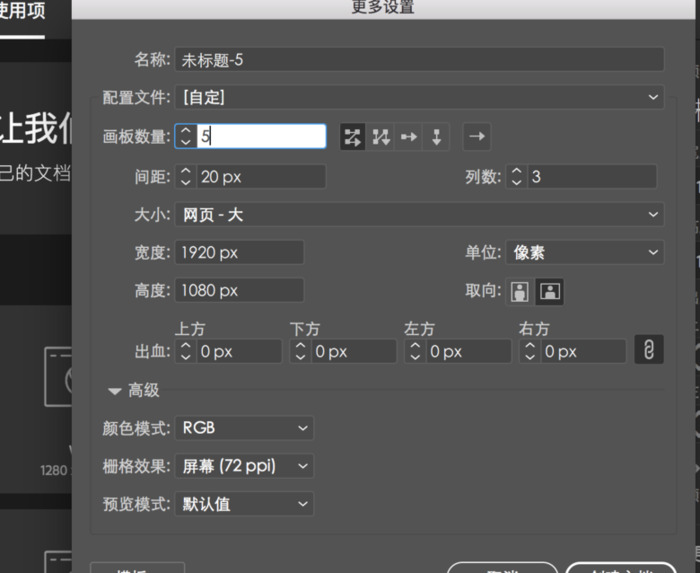Viewport: 700px width, 573px height.
Task: Click the 间距 spacing value field
Action: coord(261,177)
